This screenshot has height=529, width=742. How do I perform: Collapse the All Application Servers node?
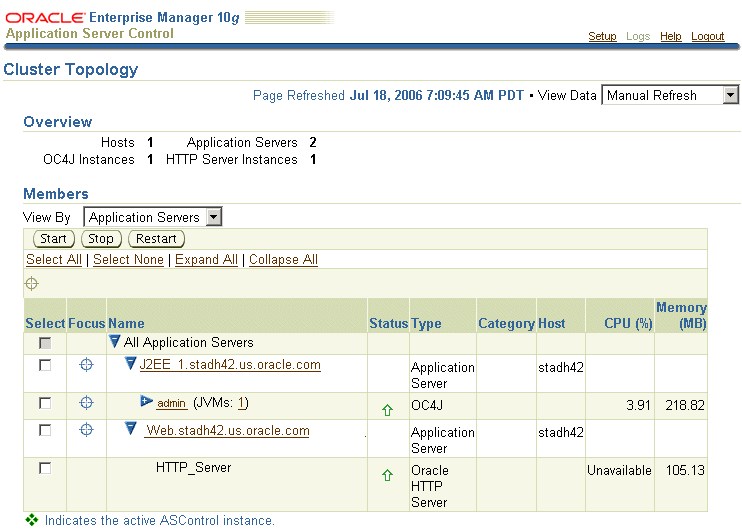point(115,342)
